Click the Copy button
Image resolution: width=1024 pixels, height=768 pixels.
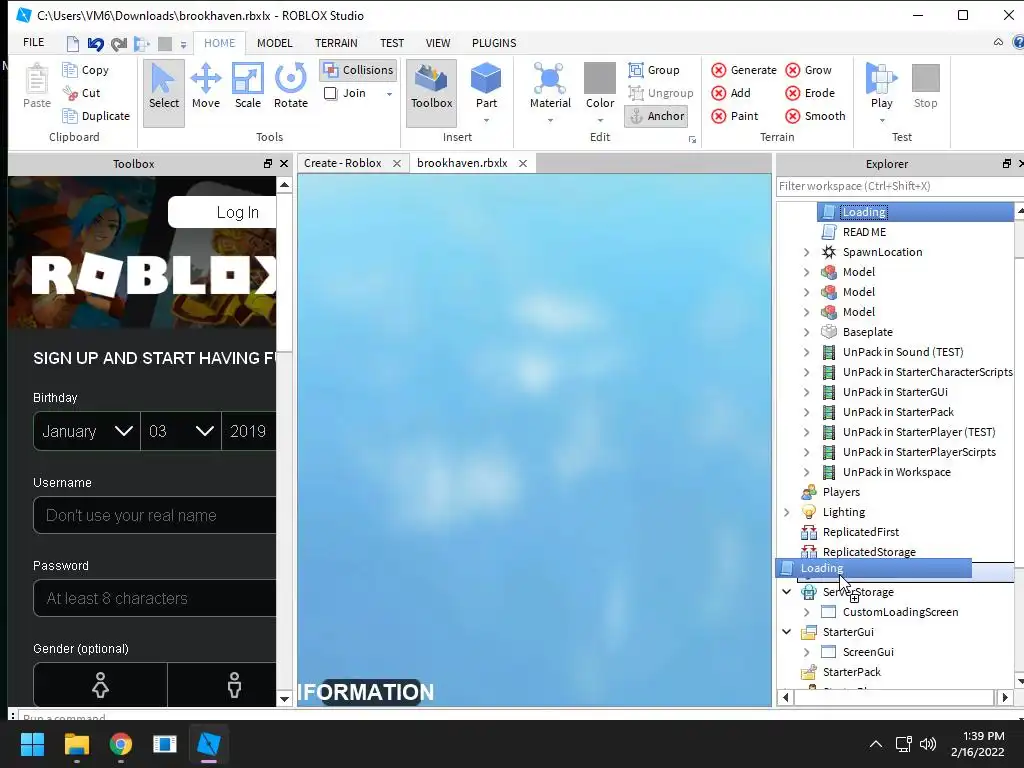coord(86,70)
